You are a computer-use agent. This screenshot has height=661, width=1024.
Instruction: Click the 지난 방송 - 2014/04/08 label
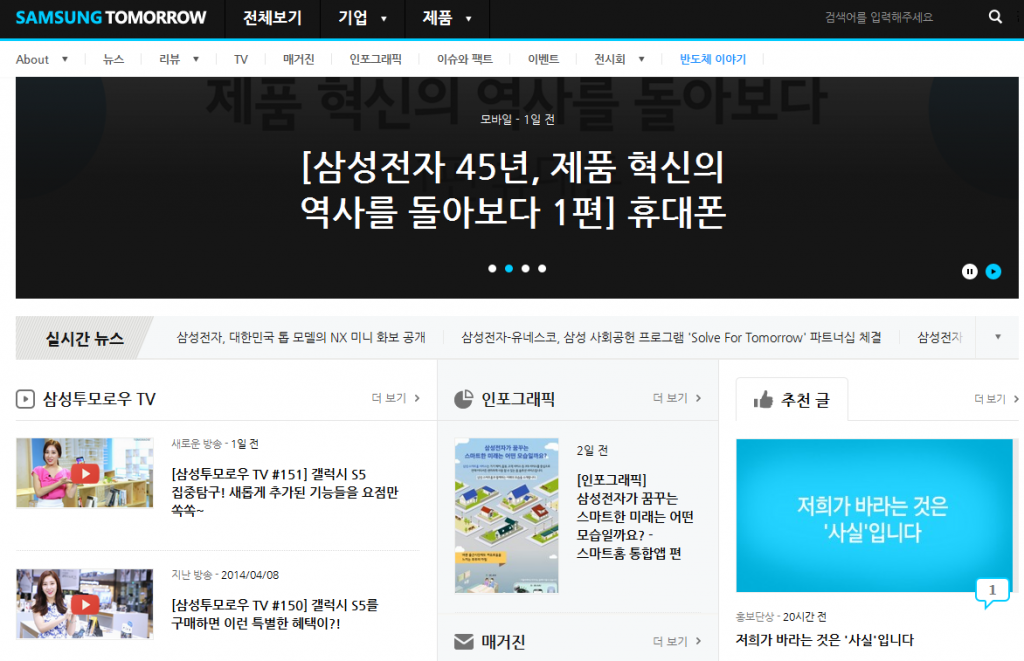coord(225,575)
